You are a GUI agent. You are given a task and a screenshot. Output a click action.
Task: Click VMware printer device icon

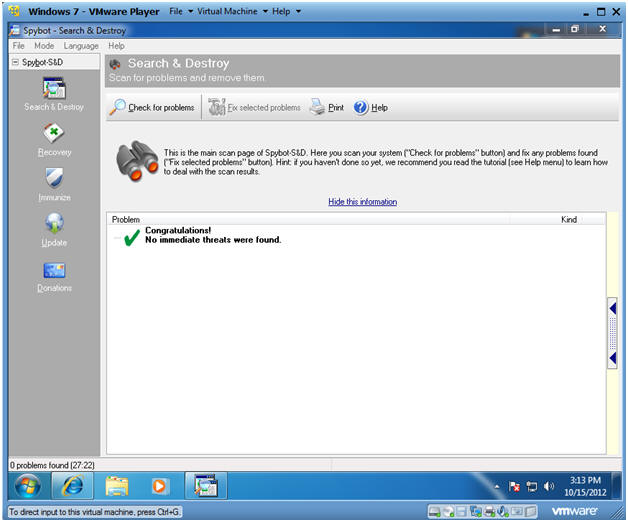coord(489,511)
